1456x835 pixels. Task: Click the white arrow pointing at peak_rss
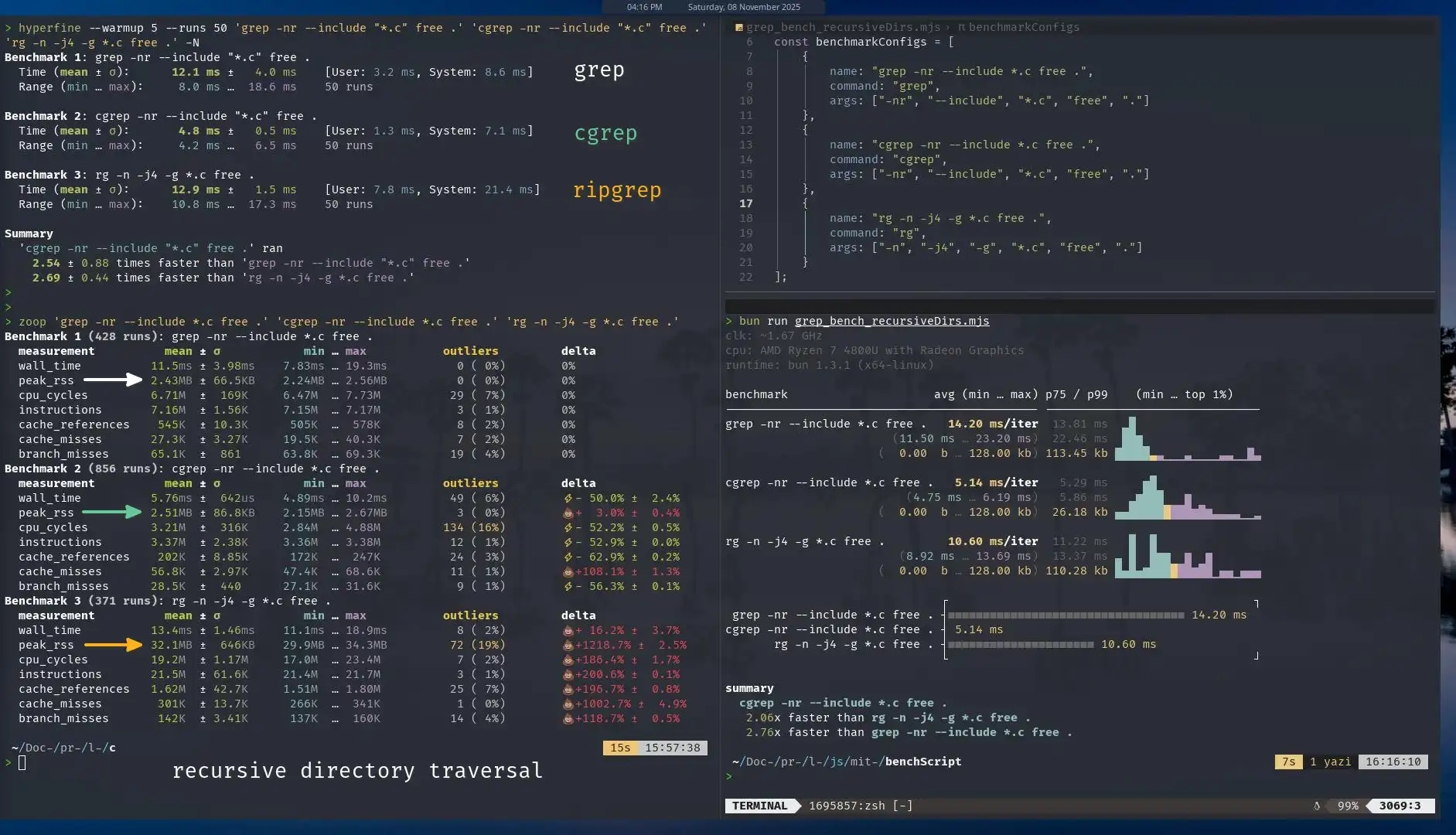pos(113,380)
